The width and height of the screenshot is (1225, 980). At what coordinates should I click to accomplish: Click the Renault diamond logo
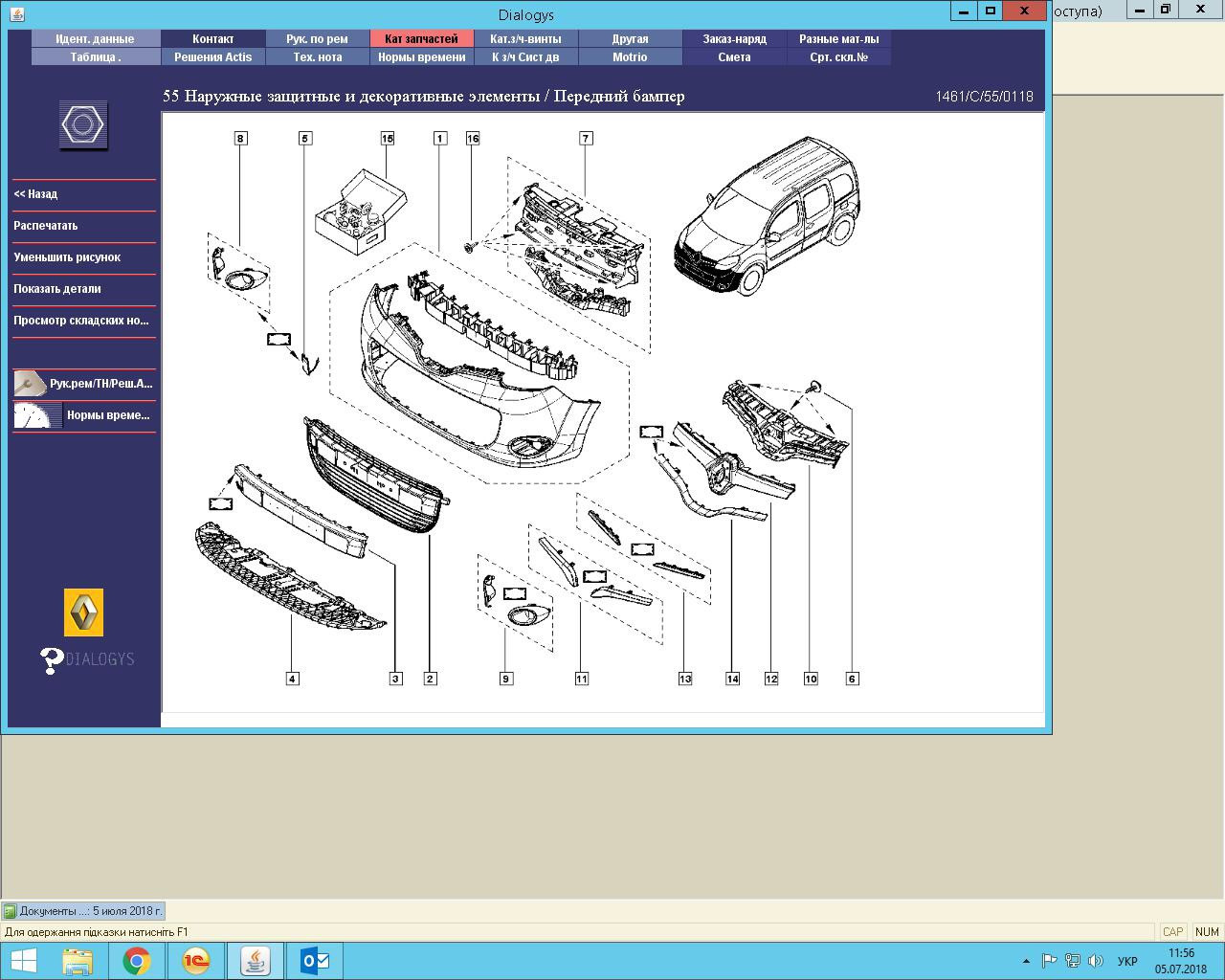click(83, 612)
